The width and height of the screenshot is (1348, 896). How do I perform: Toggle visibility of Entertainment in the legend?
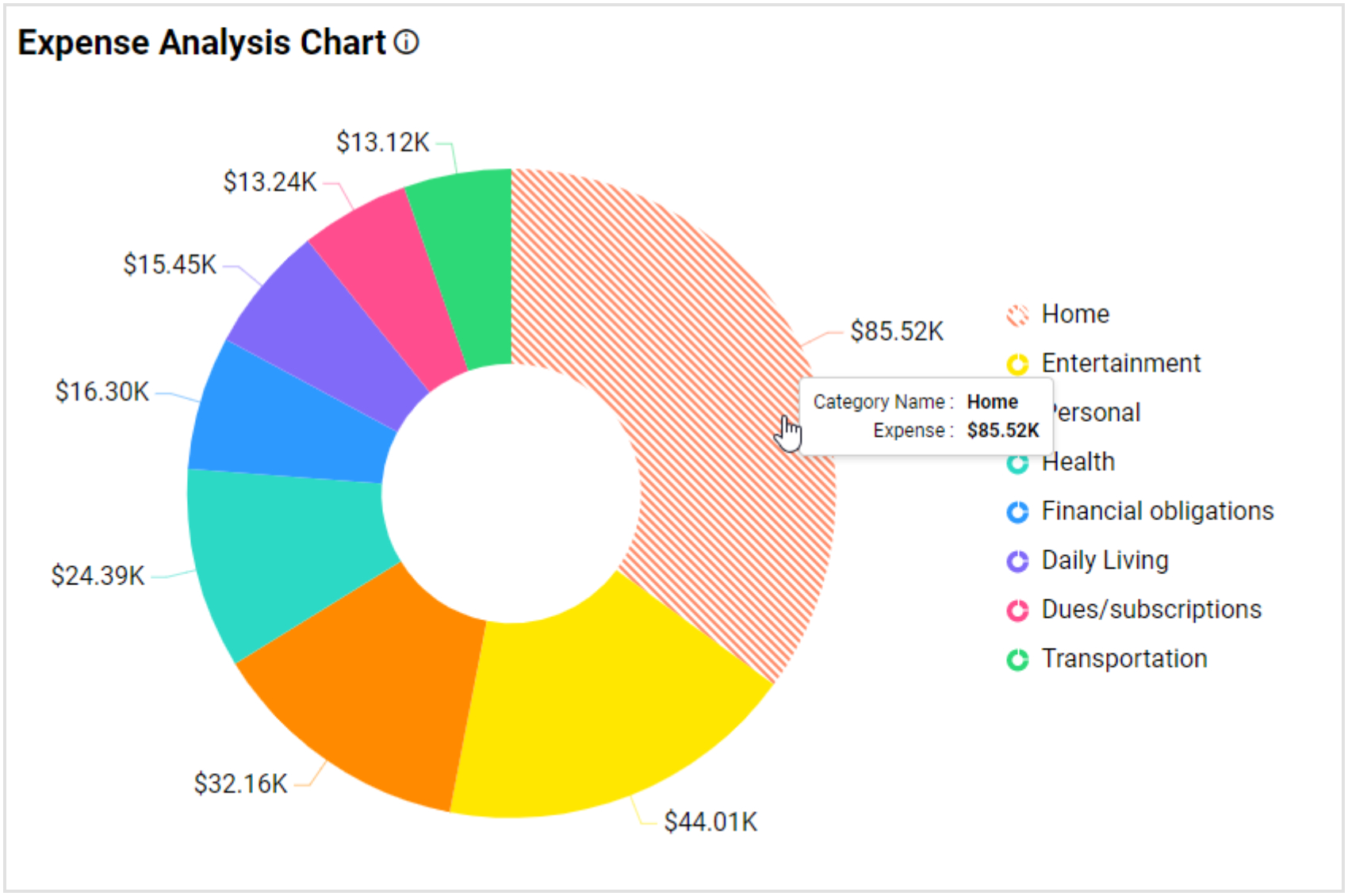[x=1120, y=364]
